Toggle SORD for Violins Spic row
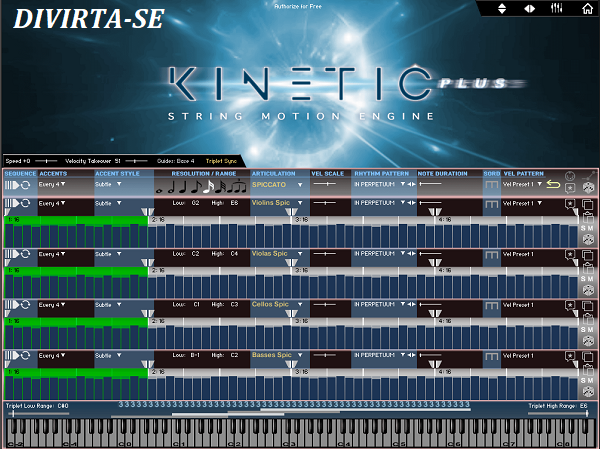 click(x=491, y=204)
